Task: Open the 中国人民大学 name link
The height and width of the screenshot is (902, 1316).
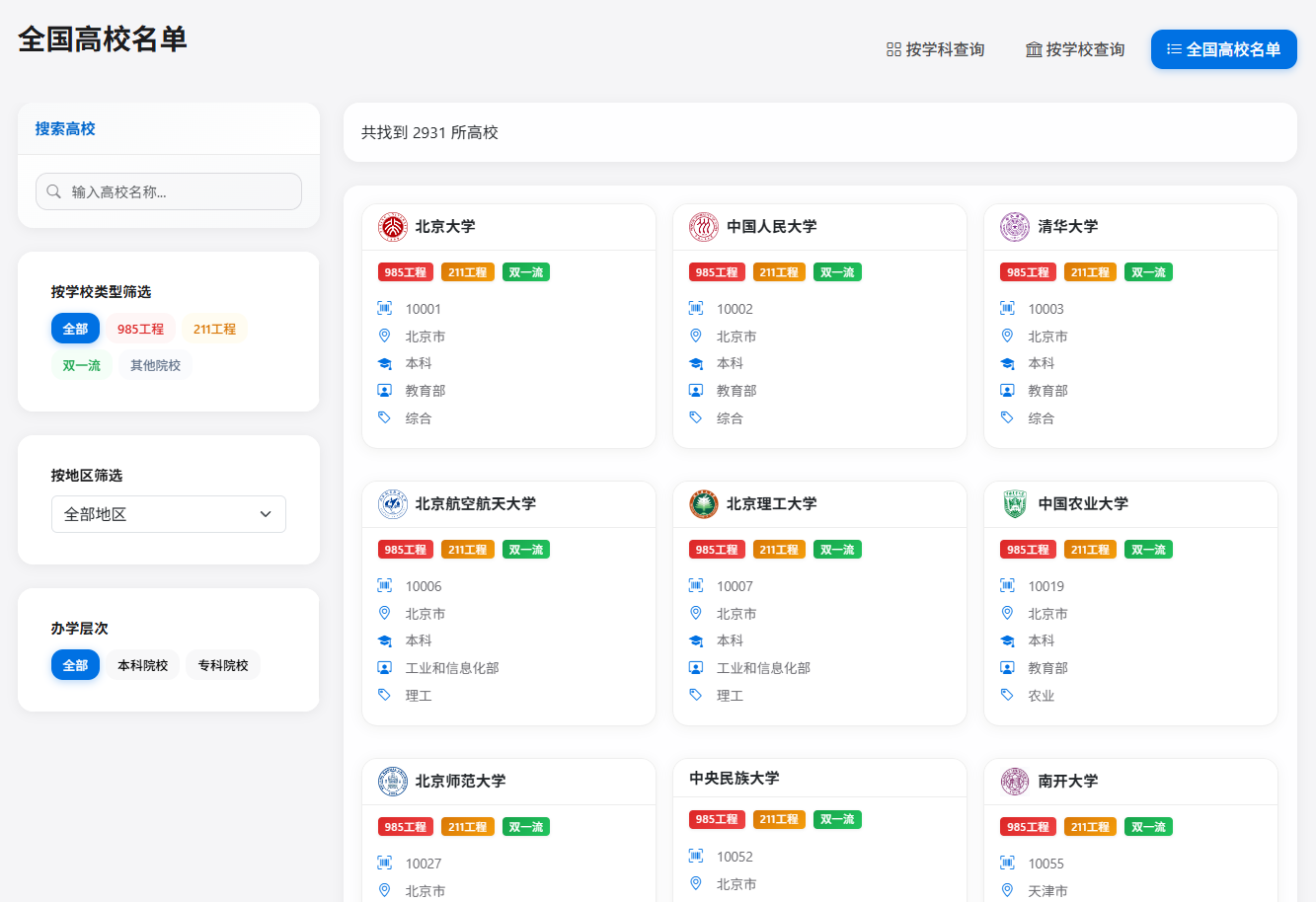Action: point(772,227)
